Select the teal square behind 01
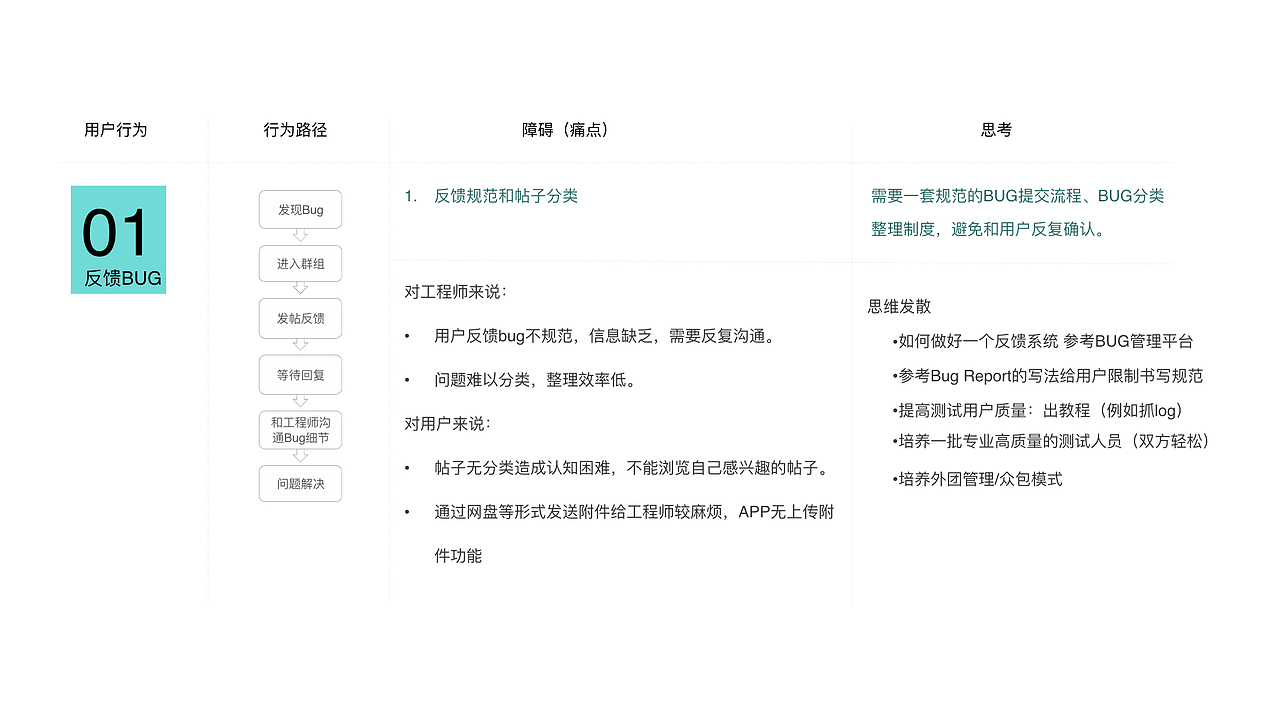 pos(118,240)
